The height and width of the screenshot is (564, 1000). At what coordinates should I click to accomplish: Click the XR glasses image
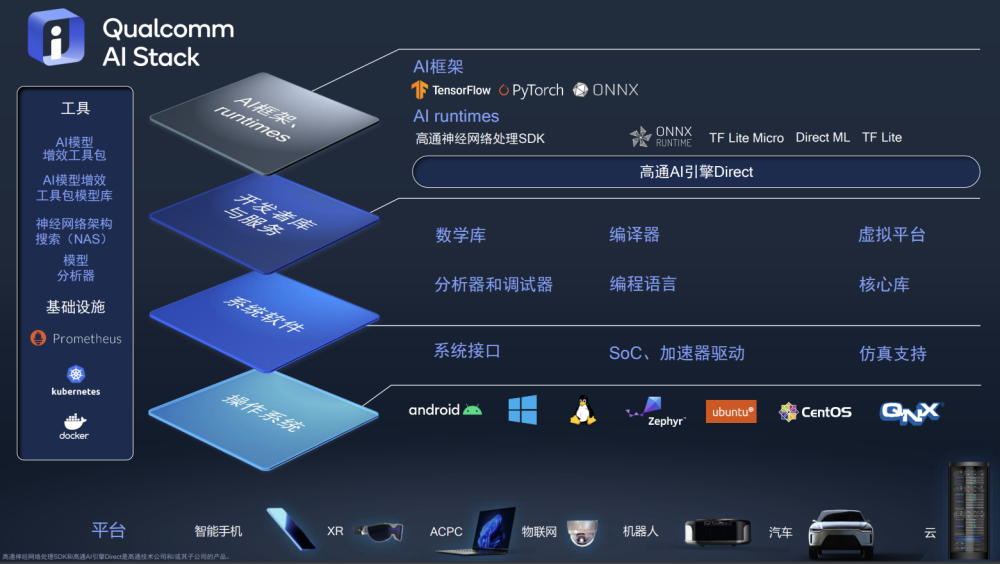(379, 531)
